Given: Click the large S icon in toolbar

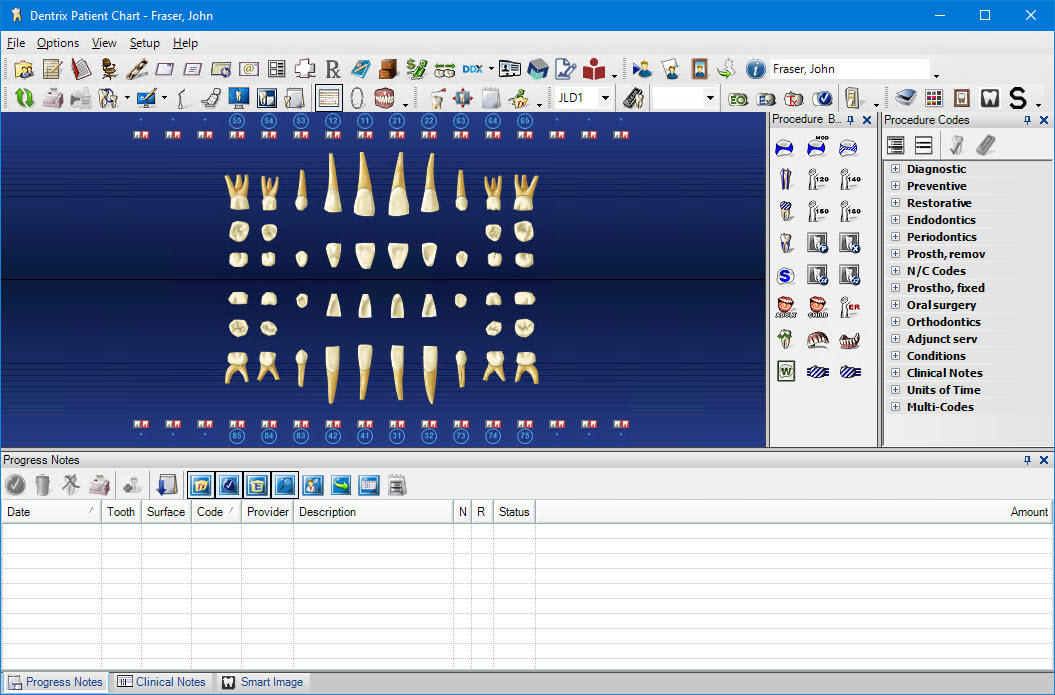Looking at the screenshot, I should point(1017,98).
